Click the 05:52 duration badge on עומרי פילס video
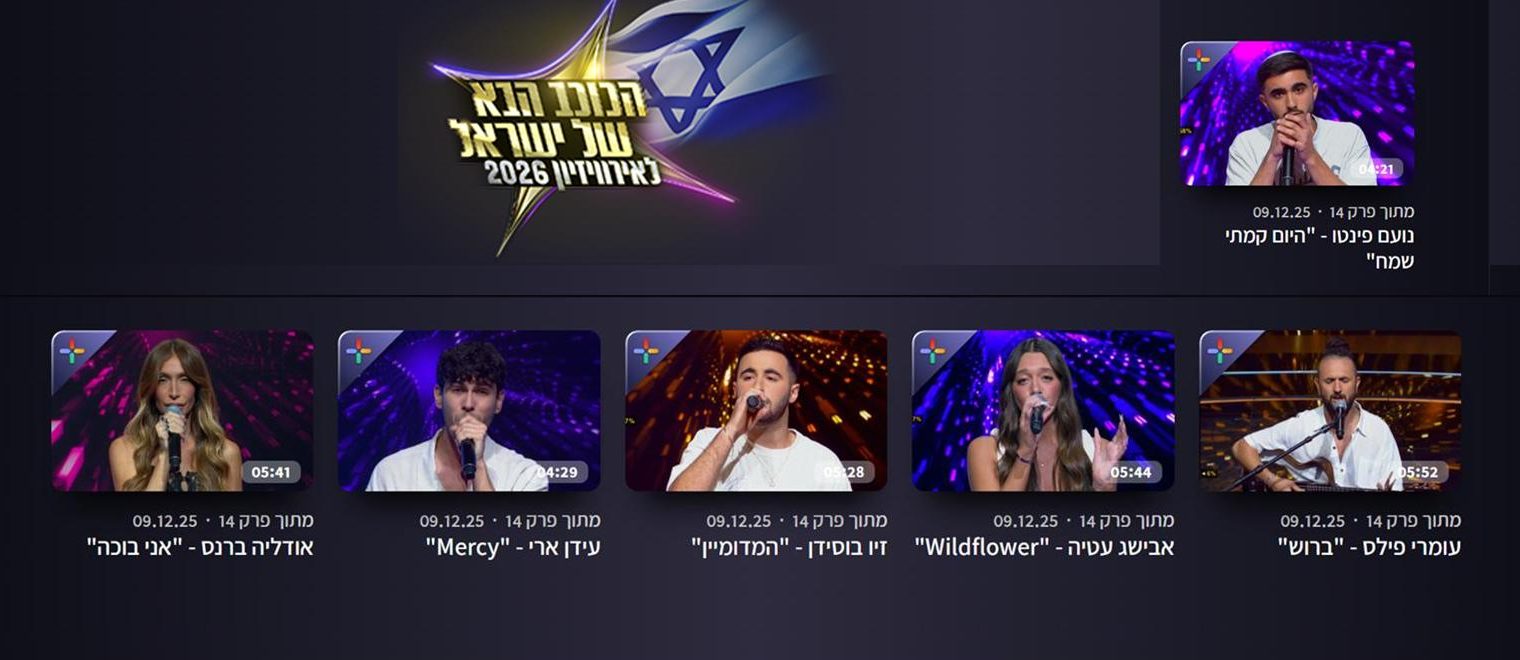Viewport: 1520px width, 660px height. point(1419,472)
